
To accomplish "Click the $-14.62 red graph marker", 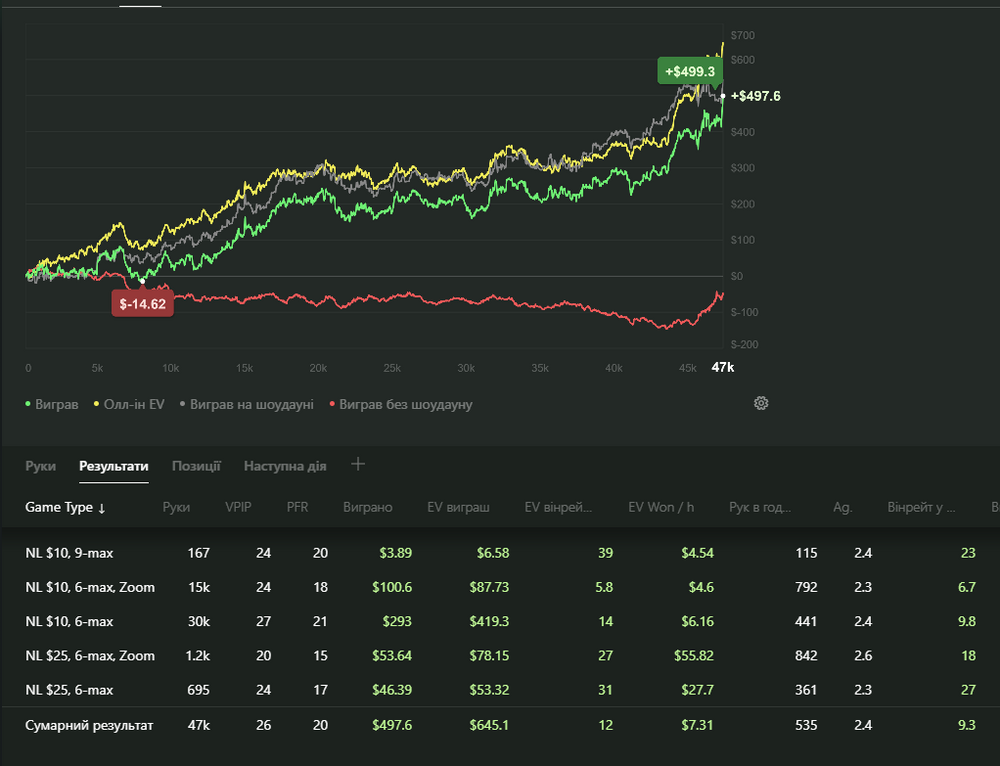I will [x=143, y=304].
